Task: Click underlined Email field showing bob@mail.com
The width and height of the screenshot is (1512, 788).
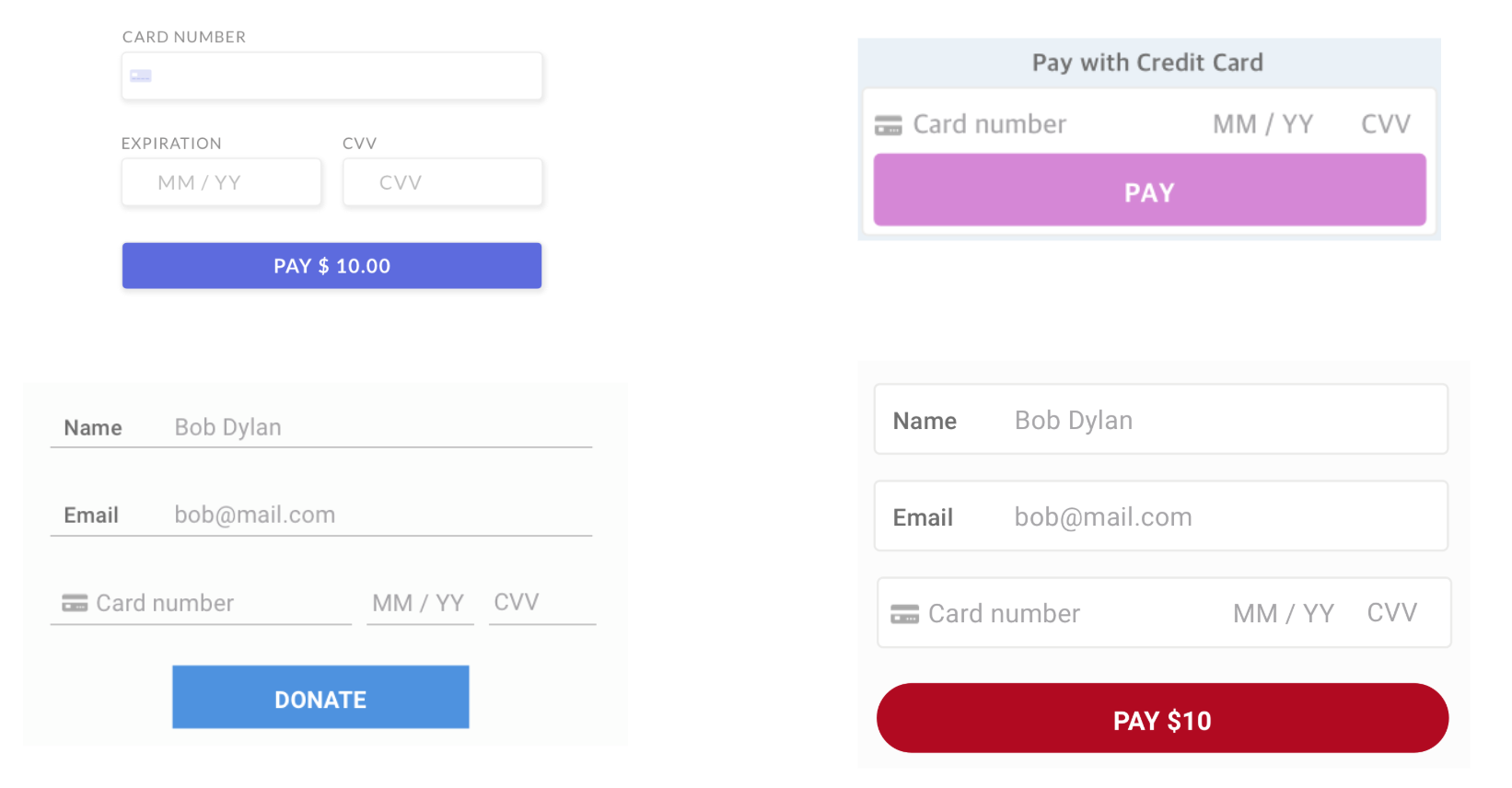Action: [x=320, y=515]
